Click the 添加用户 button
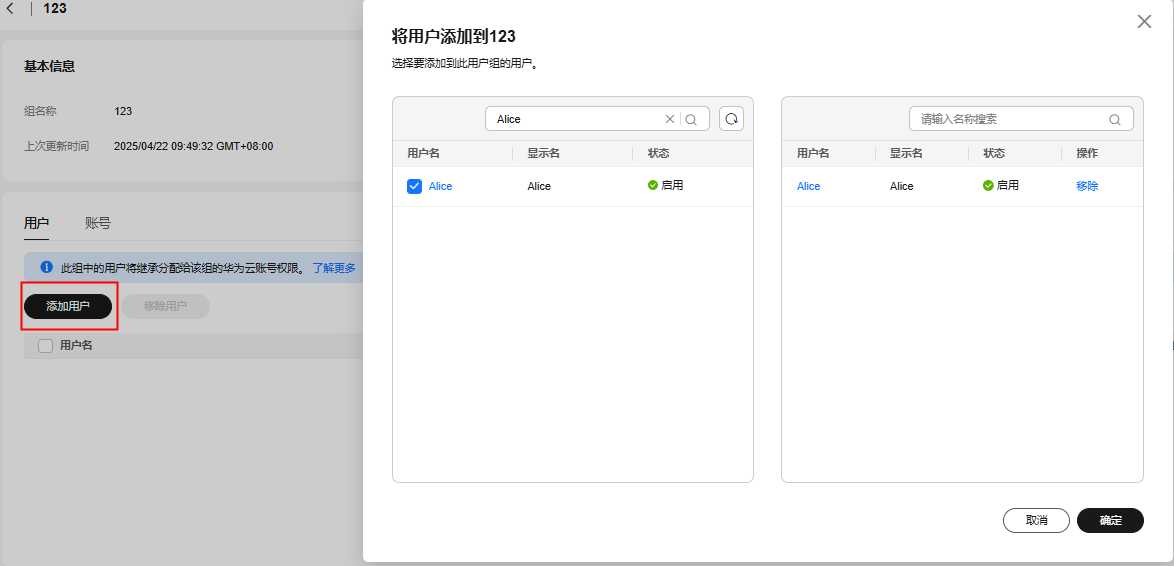 tap(68, 306)
